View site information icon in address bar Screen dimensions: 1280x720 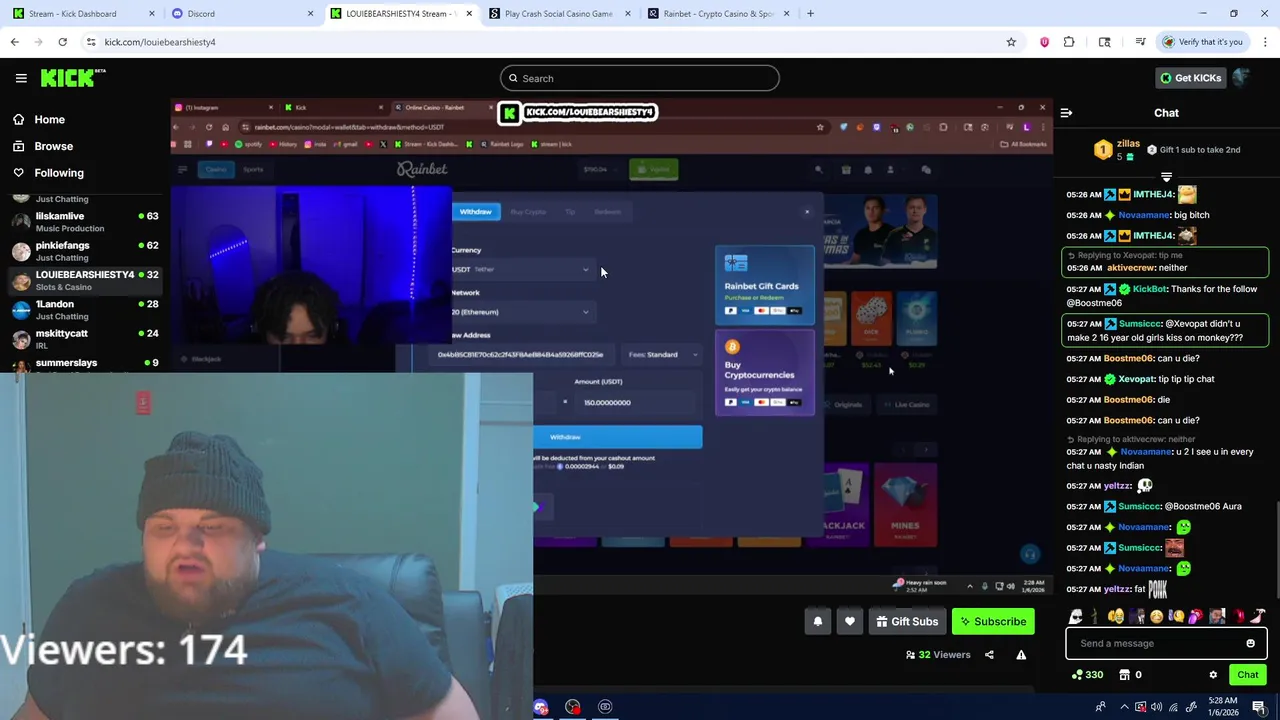(91, 42)
